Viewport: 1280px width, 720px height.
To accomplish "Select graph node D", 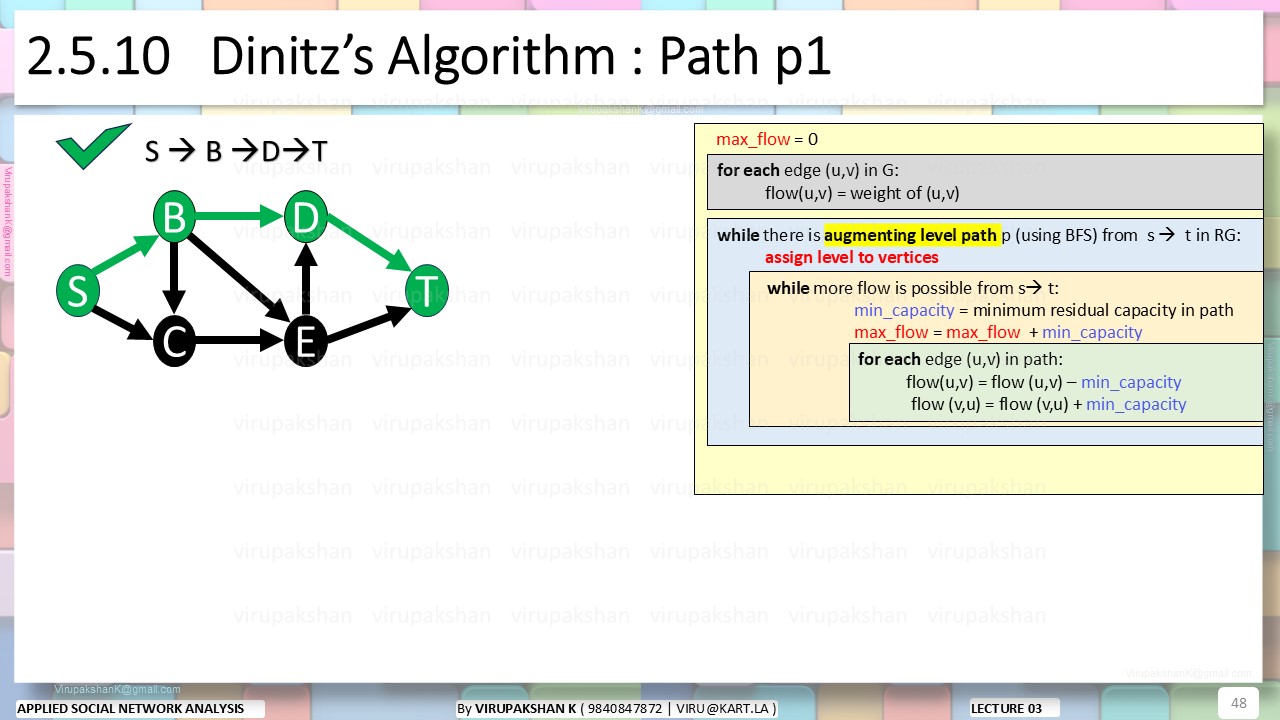I will pyautogui.click(x=306, y=217).
